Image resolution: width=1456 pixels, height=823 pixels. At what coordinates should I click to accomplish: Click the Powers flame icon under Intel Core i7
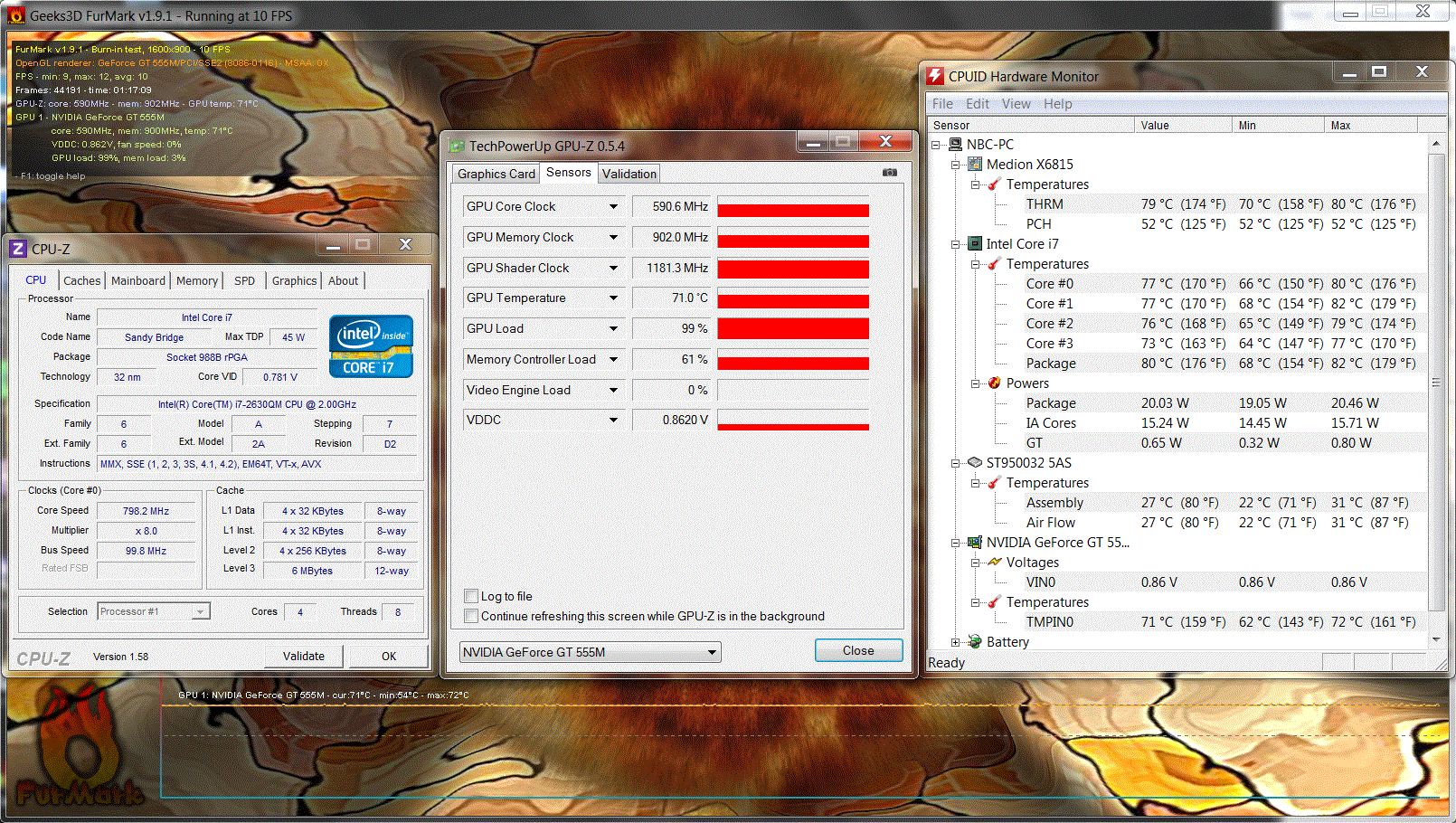(x=995, y=383)
